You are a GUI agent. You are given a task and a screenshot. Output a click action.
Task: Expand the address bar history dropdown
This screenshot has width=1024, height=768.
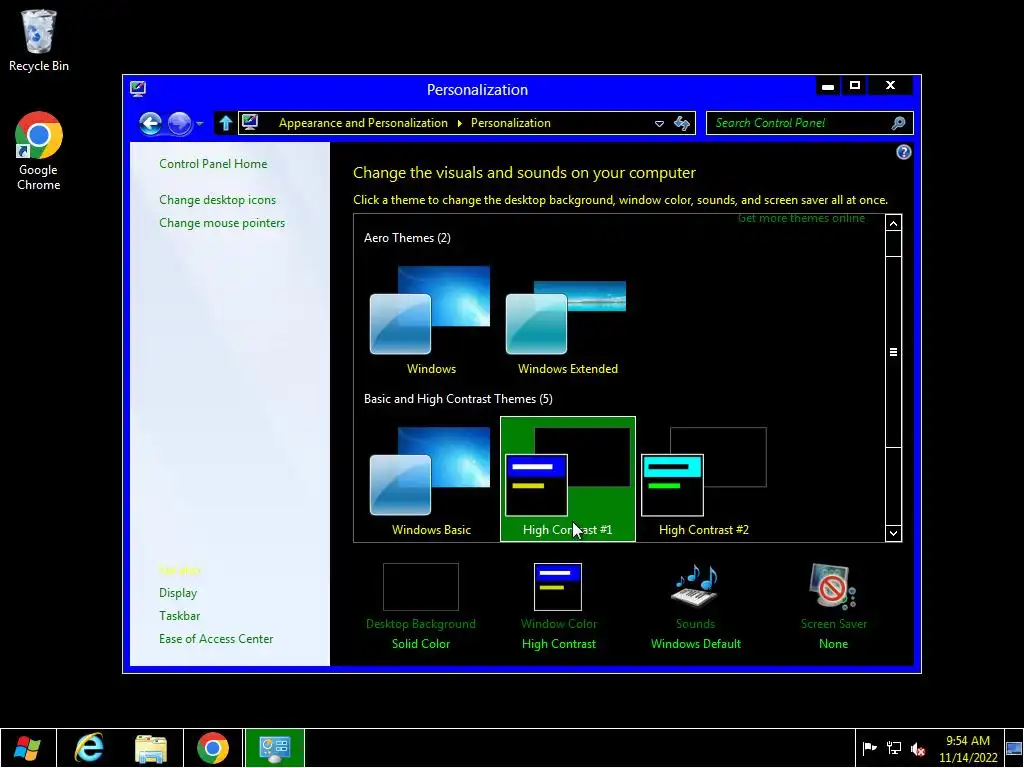click(660, 123)
